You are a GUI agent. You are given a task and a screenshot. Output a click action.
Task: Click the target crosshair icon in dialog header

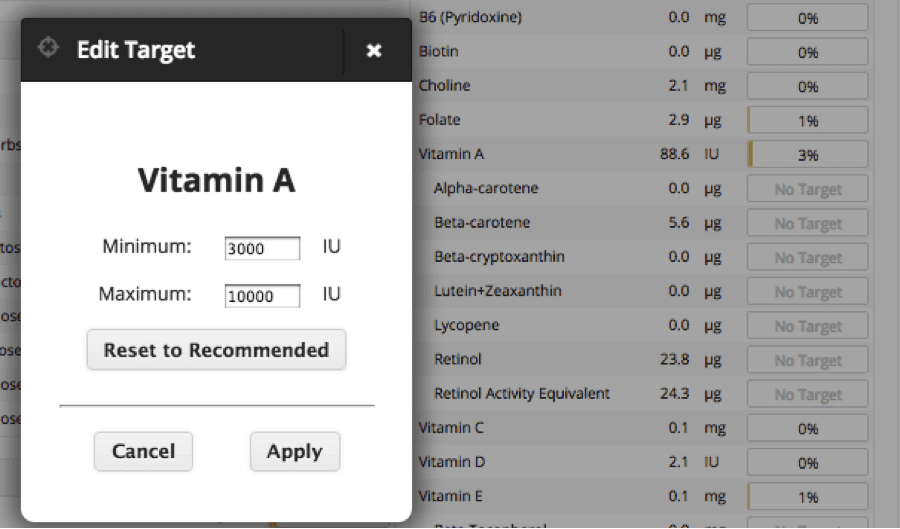coord(48,48)
